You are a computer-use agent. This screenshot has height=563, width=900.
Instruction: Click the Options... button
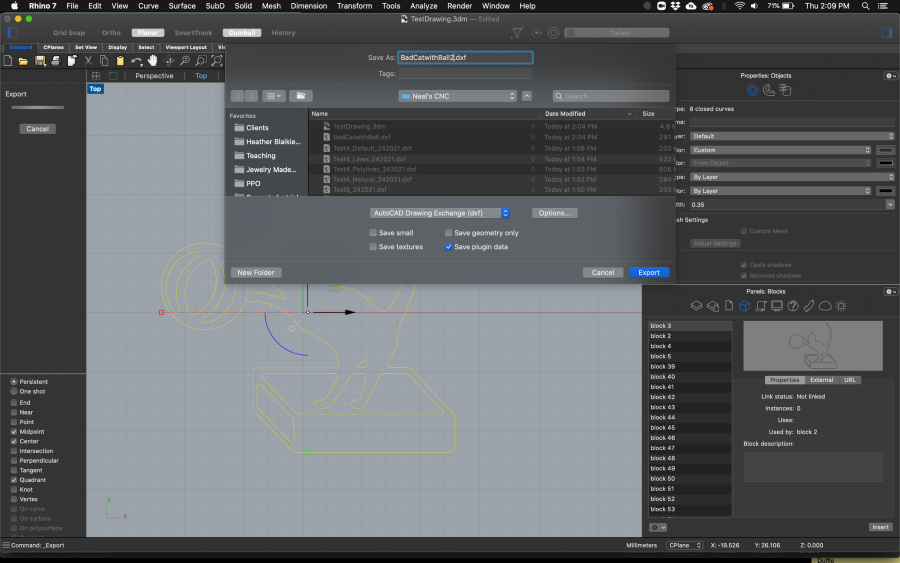tap(554, 213)
